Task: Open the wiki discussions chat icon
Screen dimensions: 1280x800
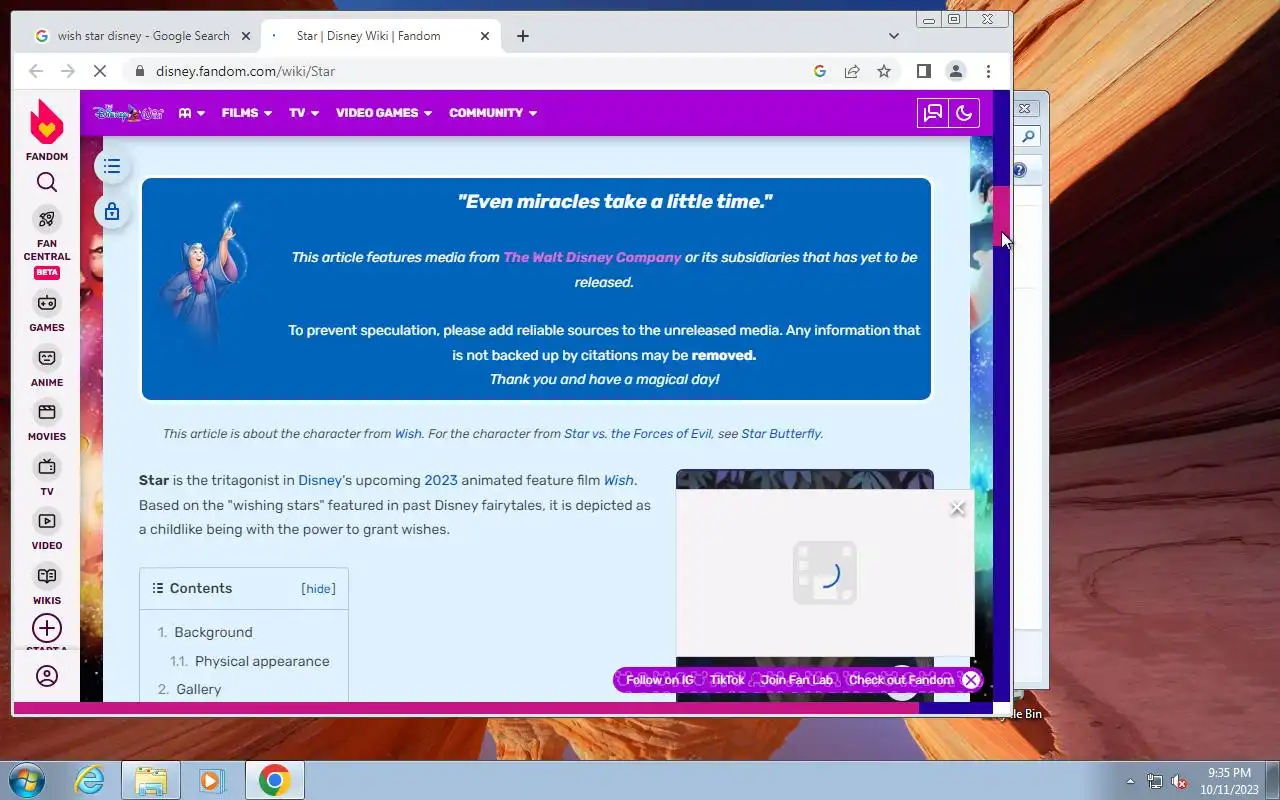Action: coord(933,113)
